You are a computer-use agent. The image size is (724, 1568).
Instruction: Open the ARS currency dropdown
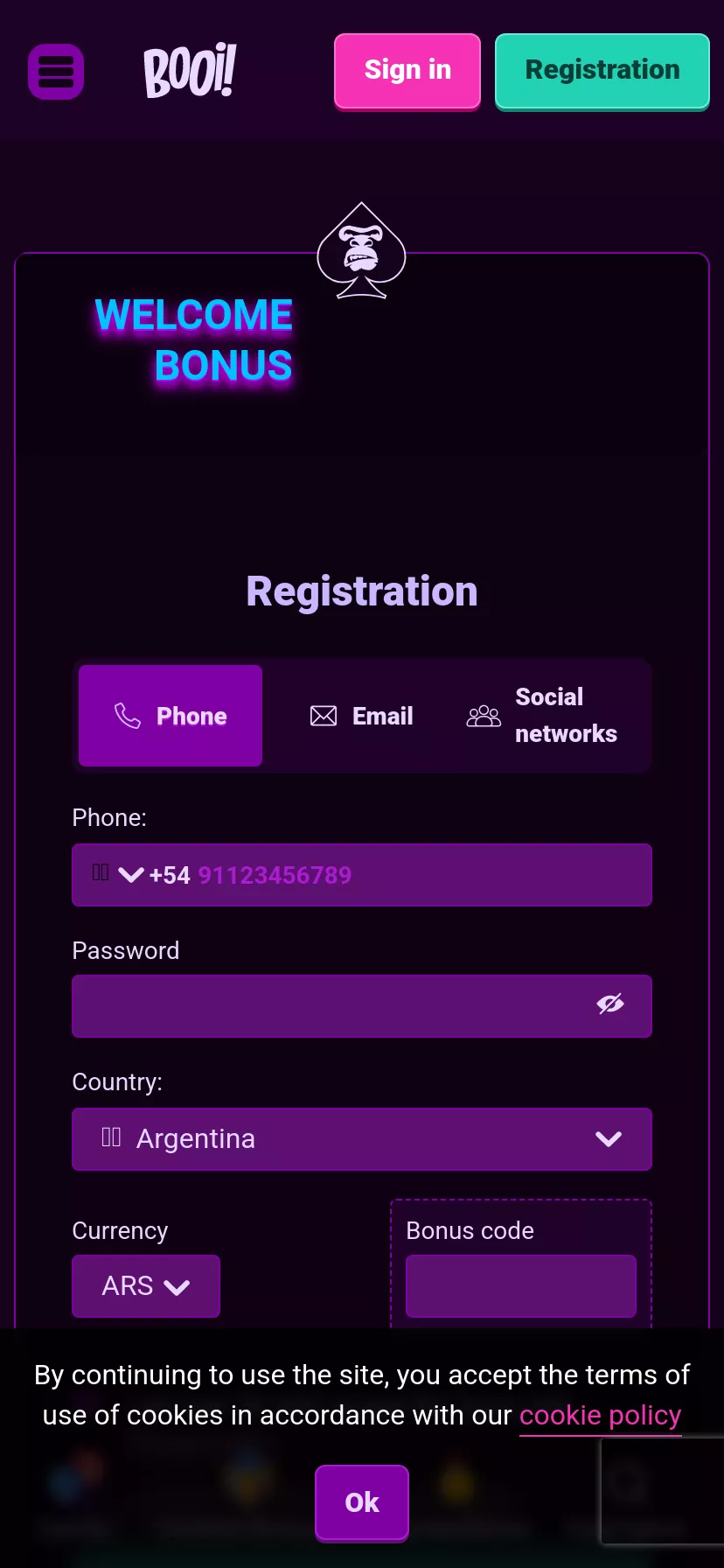(146, 1286)
